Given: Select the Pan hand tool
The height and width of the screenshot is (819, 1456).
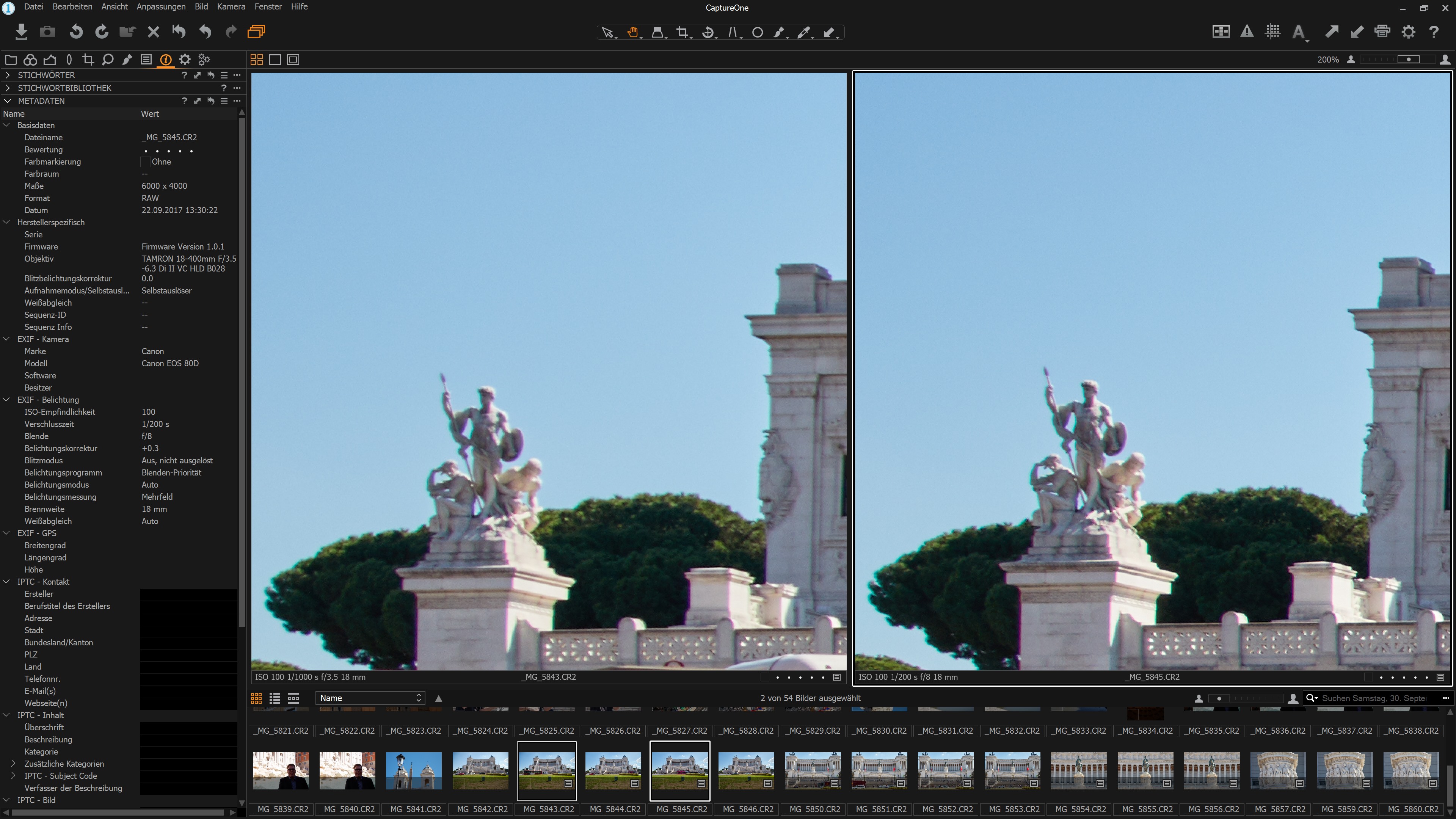Looking at the screenshot, I should (632, 33).
